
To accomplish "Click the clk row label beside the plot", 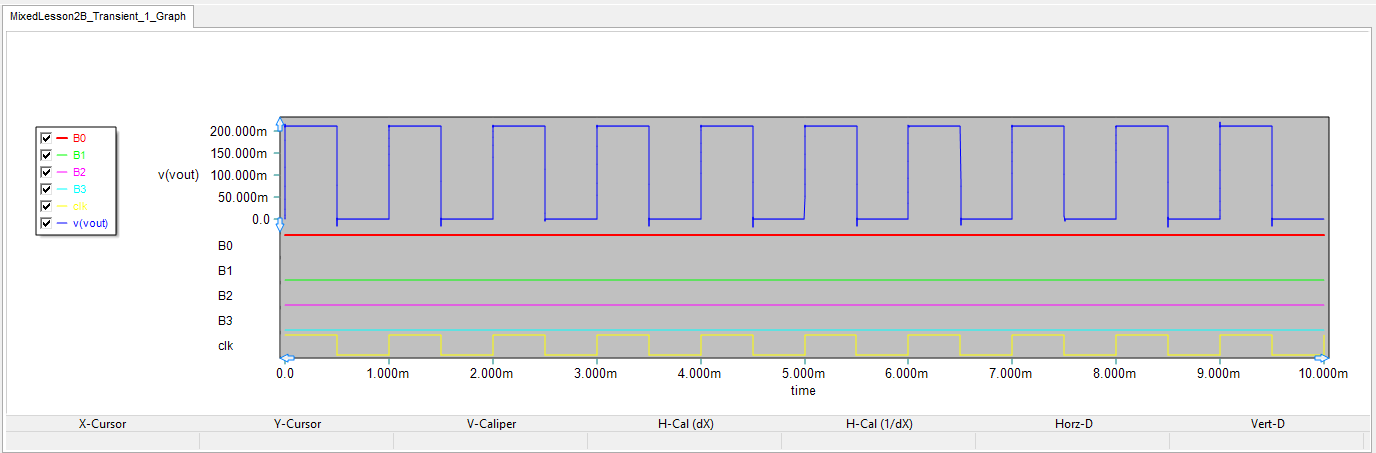I will [225, 346].
